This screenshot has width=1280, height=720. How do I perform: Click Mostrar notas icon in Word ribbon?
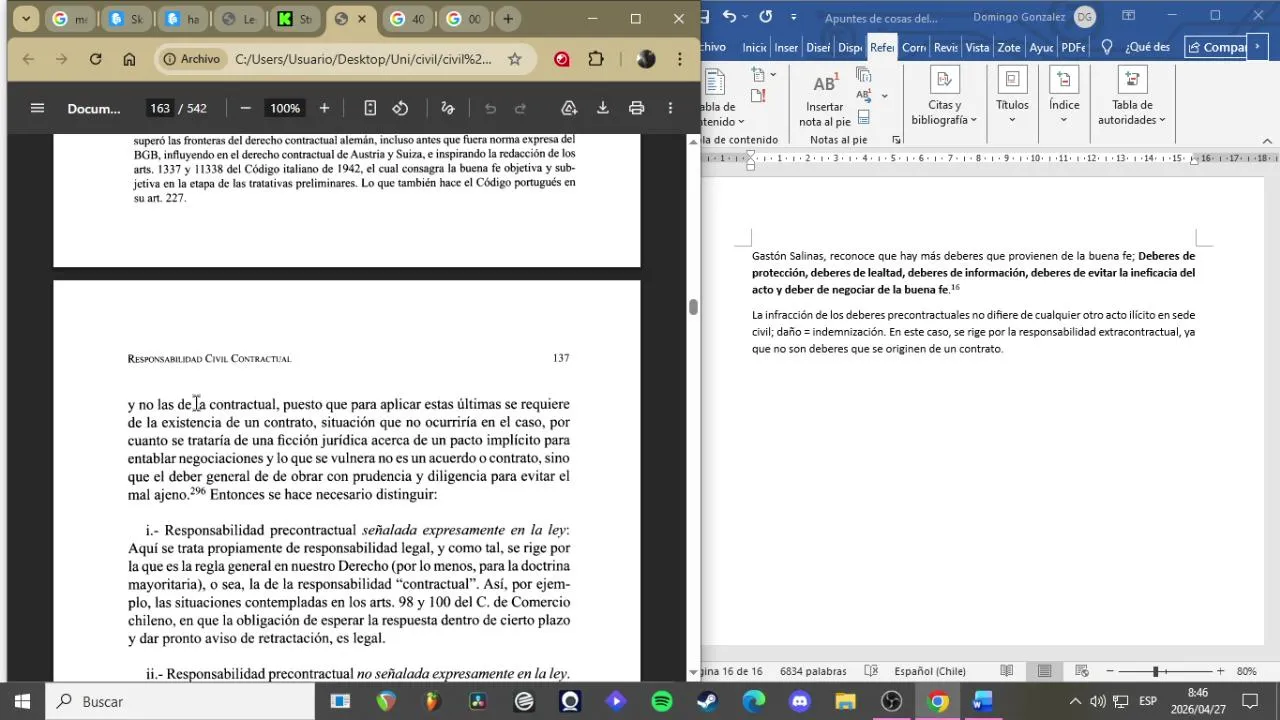click(864, 117)
